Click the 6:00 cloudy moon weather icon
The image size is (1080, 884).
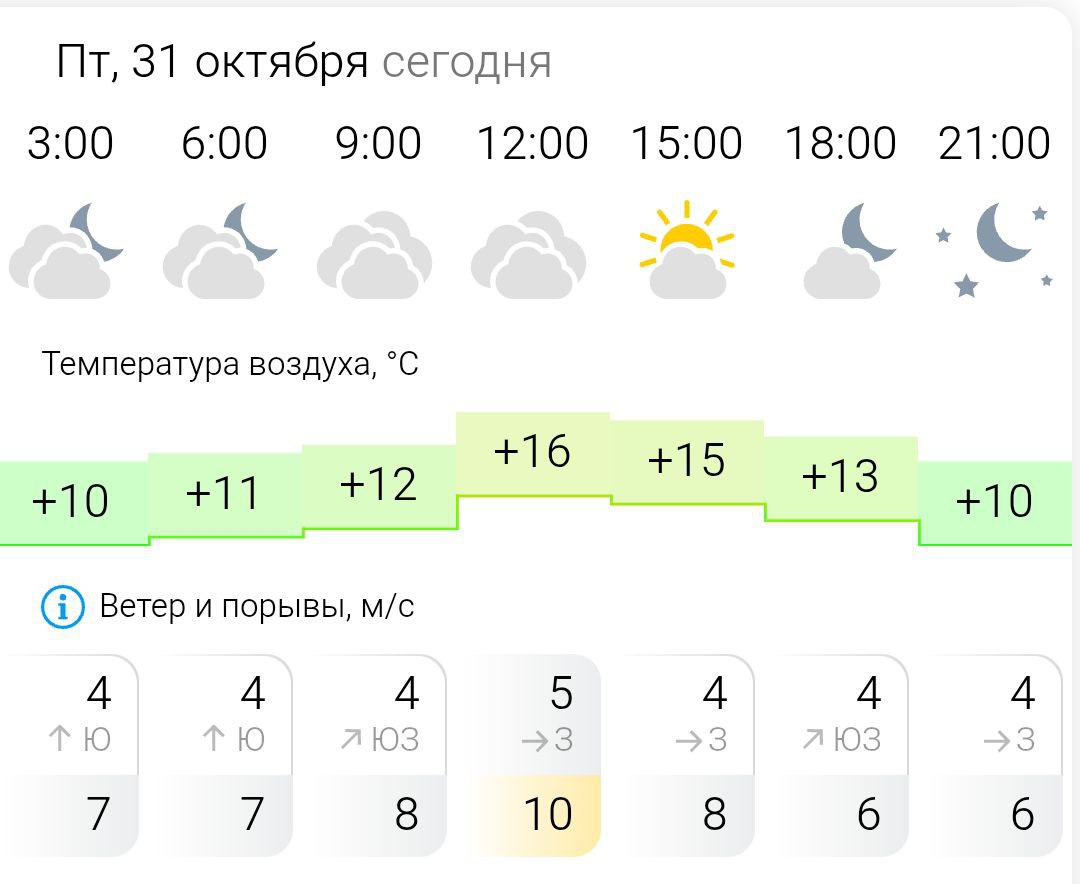pos(220,250)
